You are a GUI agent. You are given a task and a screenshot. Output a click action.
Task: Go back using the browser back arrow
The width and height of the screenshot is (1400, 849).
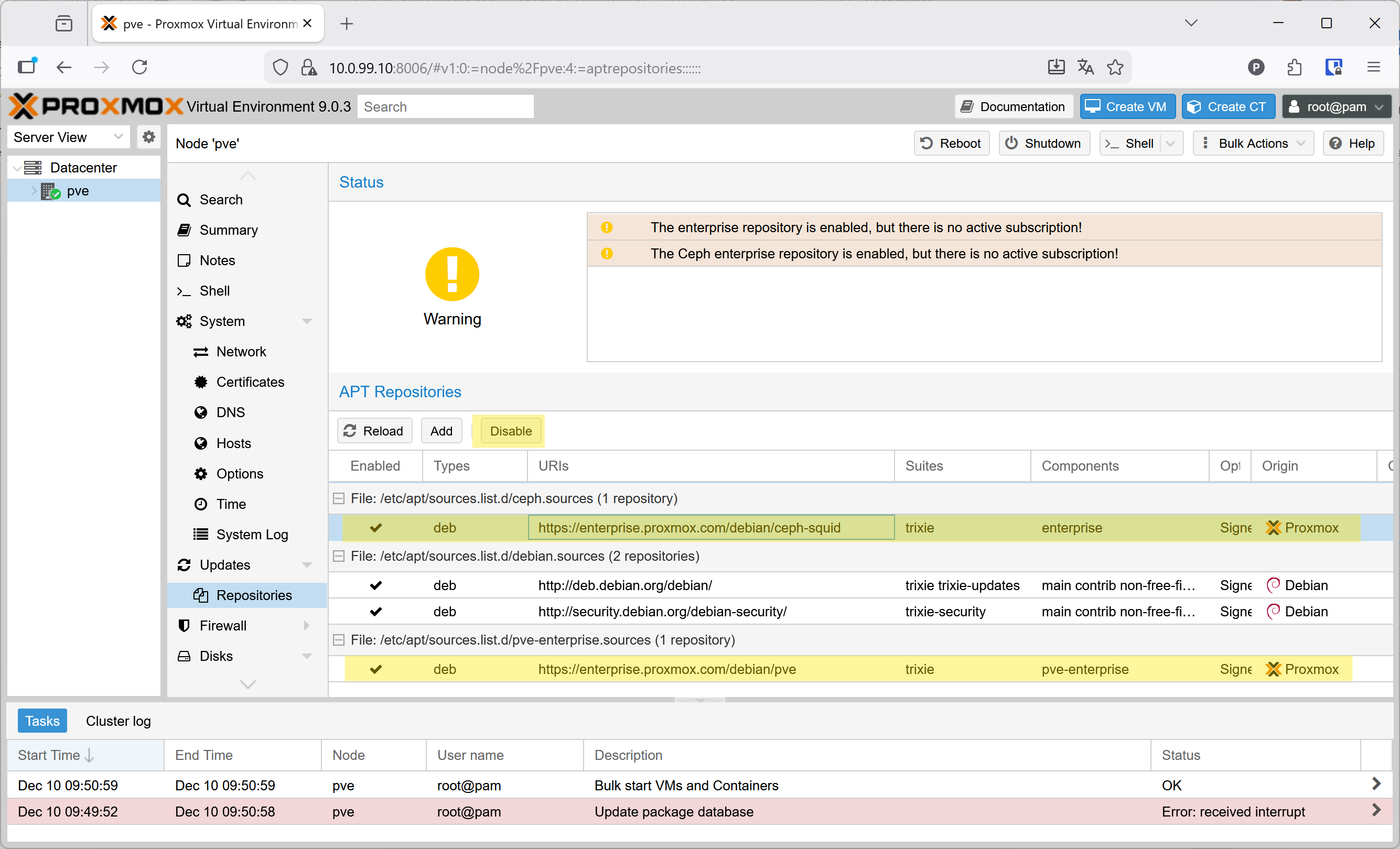[x=63, y=68]
